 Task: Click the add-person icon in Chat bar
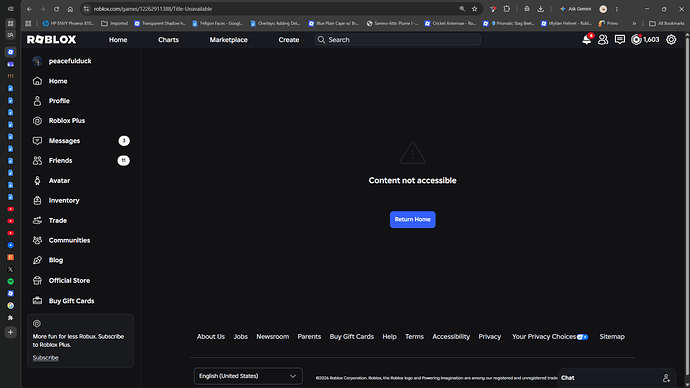(x=666, y=378)
